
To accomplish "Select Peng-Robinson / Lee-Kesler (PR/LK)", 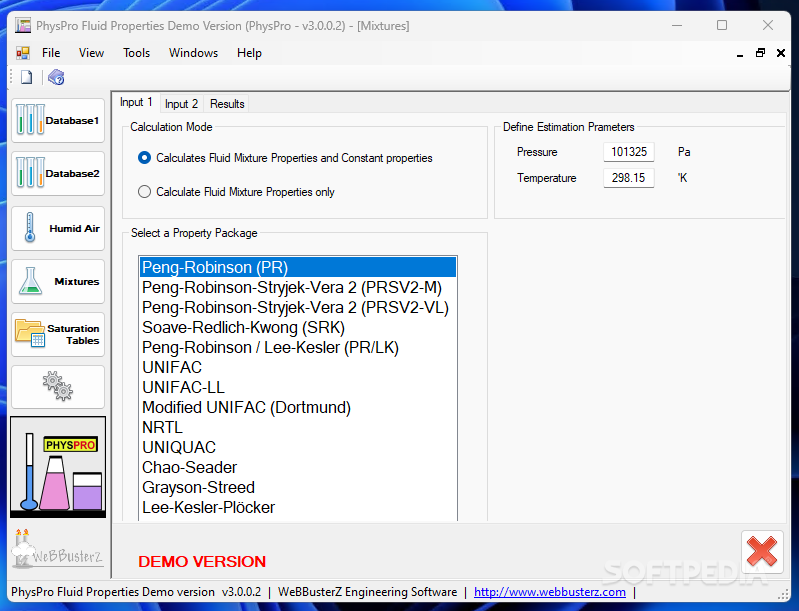I will point(298,348).
